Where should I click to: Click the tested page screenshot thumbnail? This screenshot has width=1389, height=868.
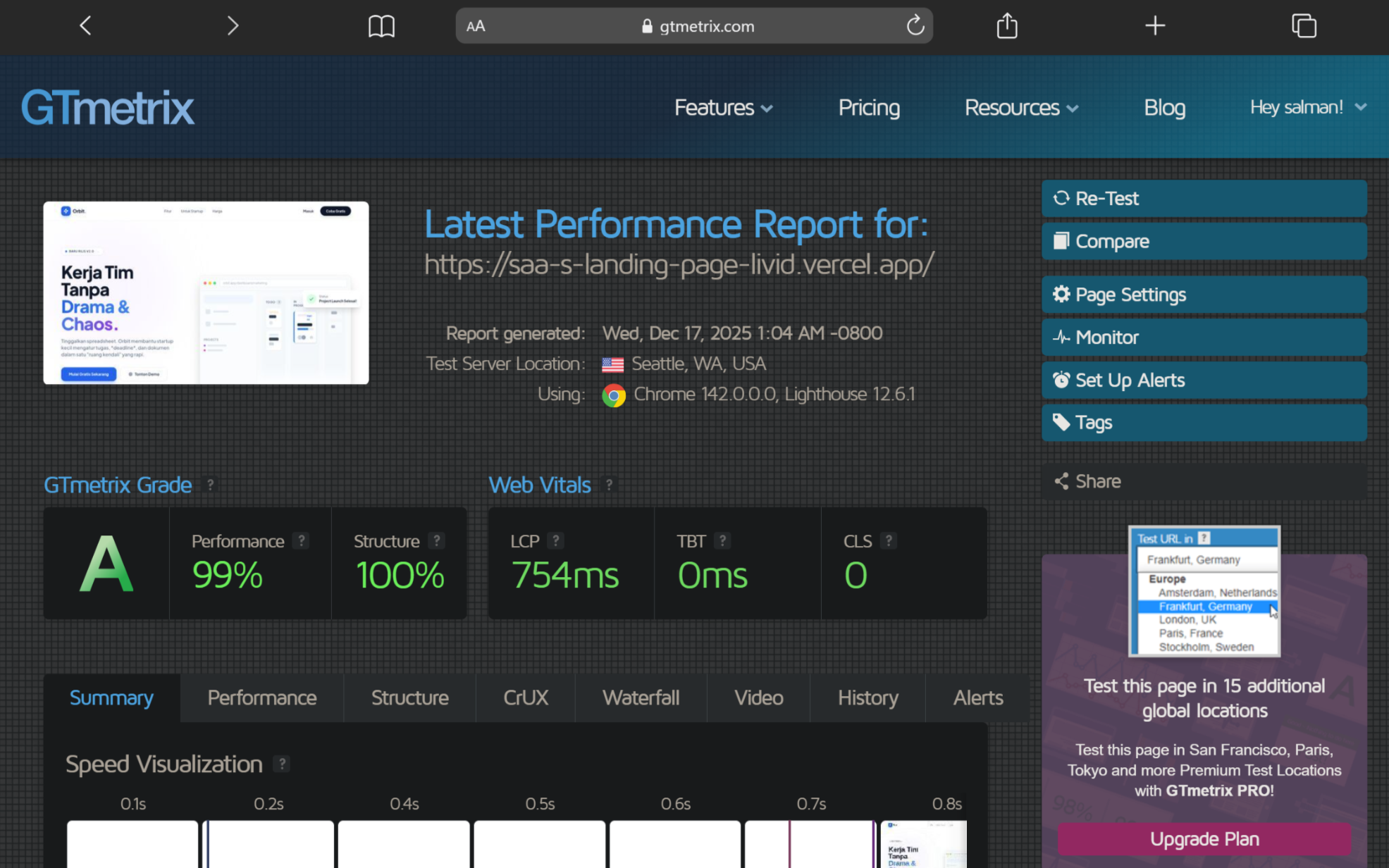[206, 293]
